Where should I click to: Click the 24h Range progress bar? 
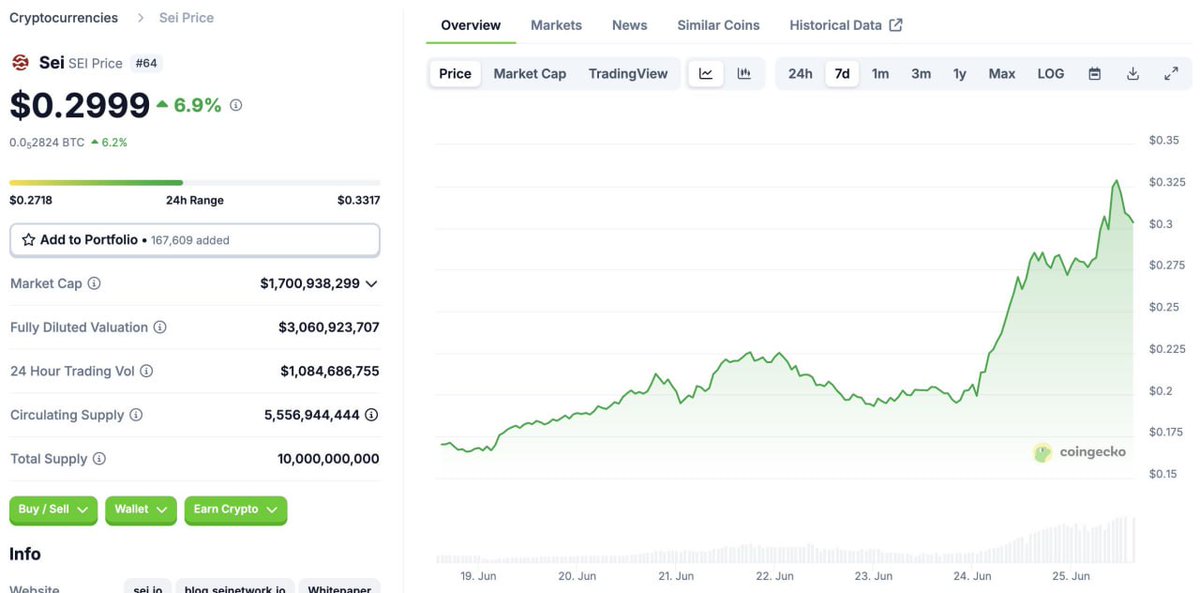[x=195, y=183]
